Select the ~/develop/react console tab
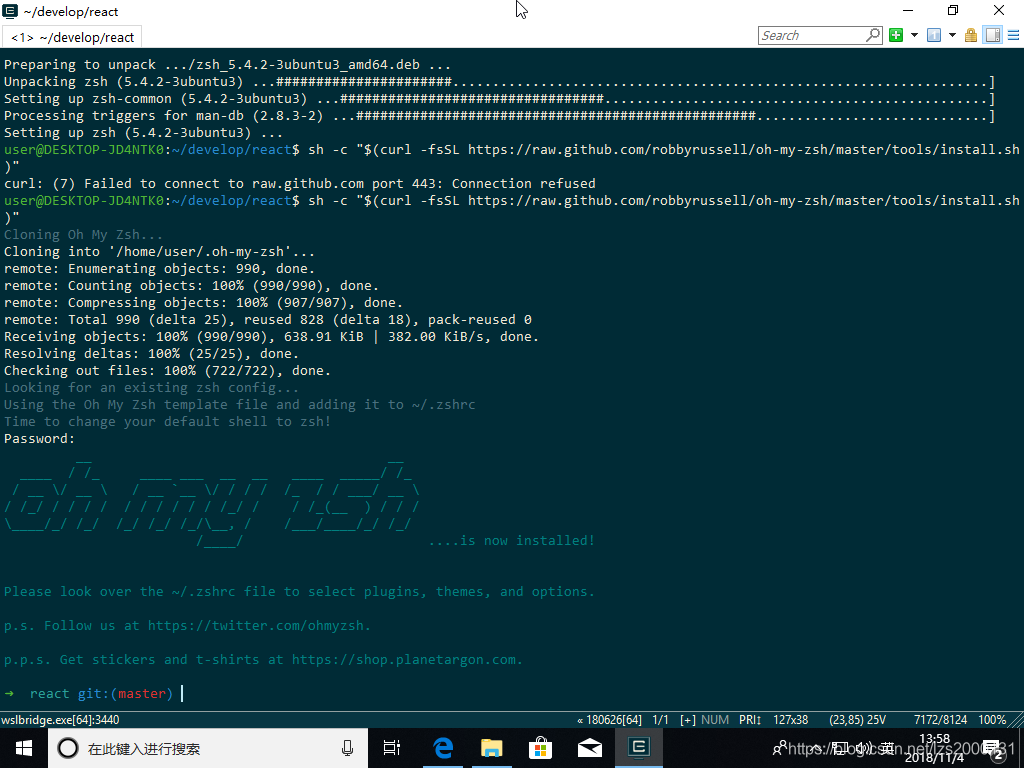This screenshot has width=1024, height=768. click(72, 37)
